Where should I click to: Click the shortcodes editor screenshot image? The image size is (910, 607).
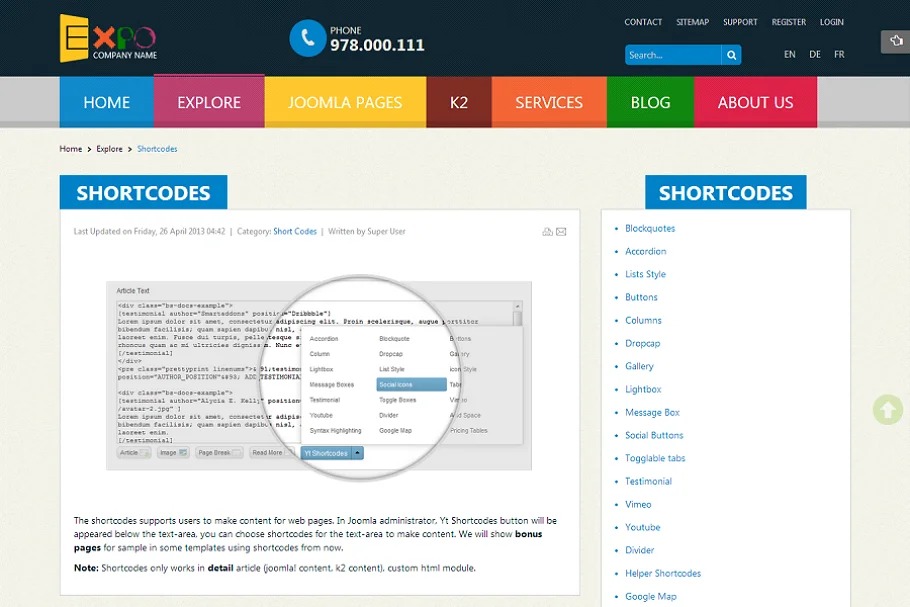coord(319,375)
